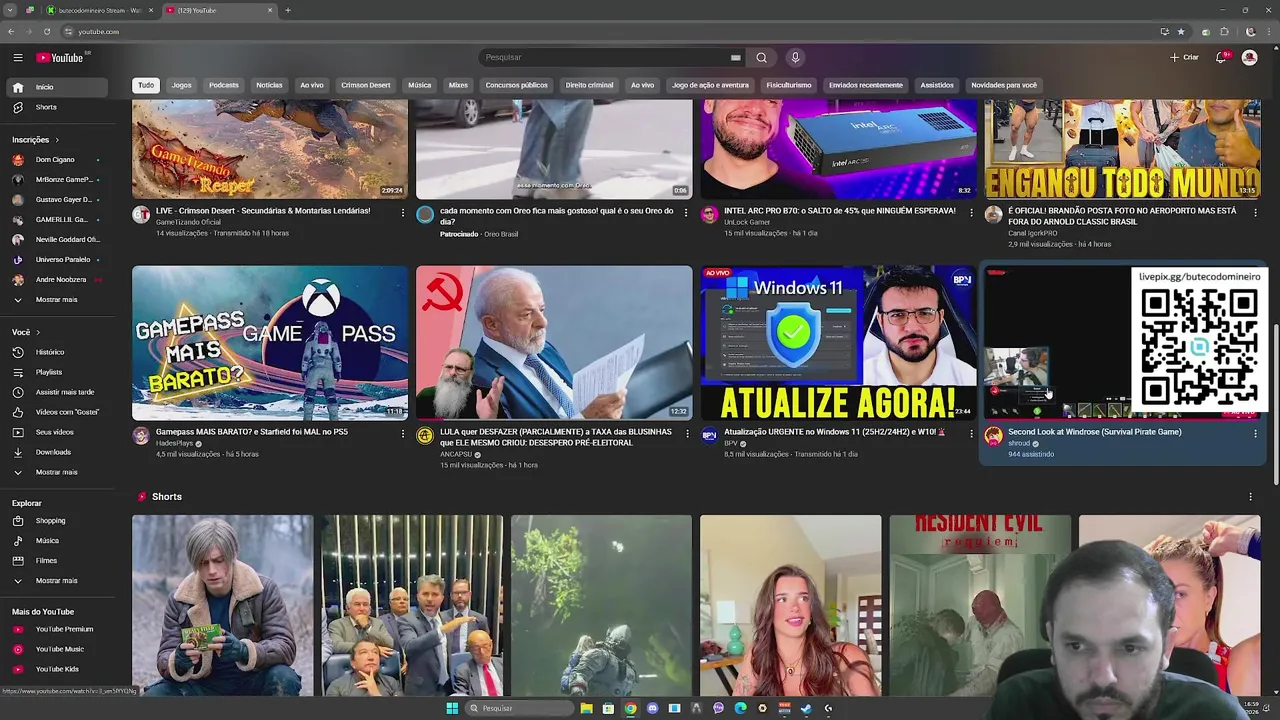Select the Crimson Desert filter chip
This screenshot has width=1280, height=720.
pos(366,85)
